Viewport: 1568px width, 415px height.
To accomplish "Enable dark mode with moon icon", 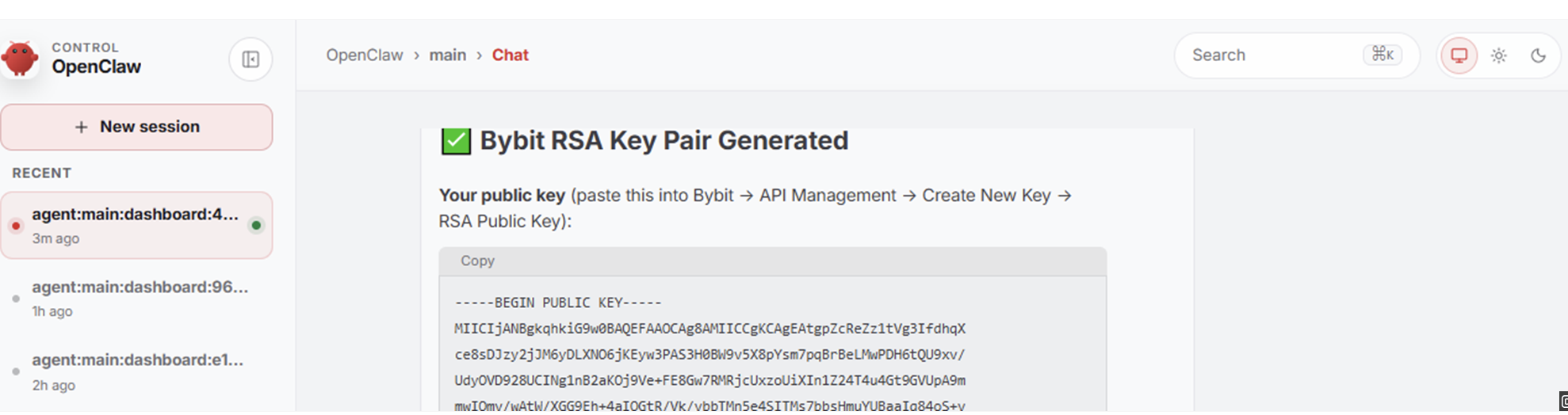I will (1538, 55).
